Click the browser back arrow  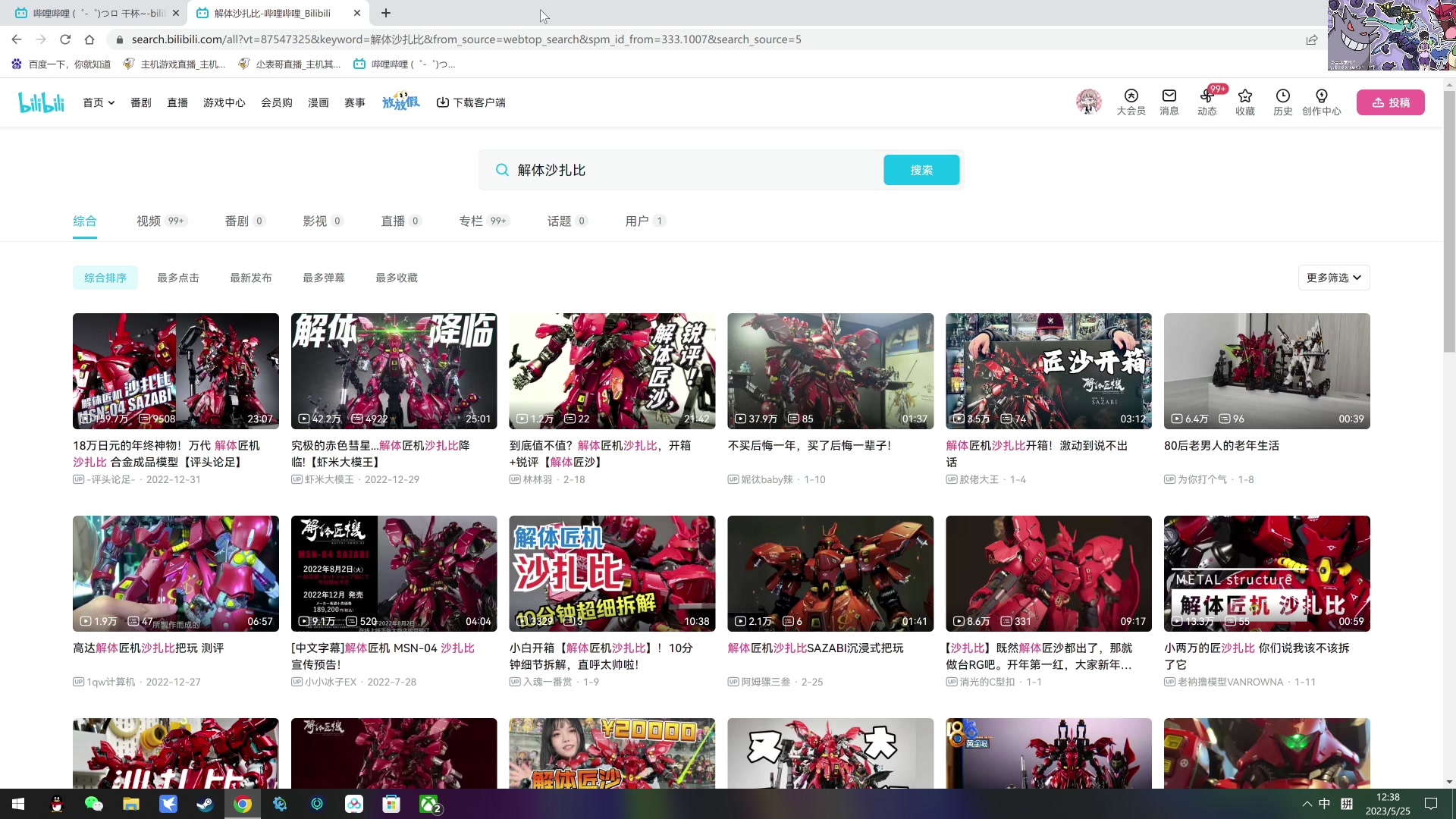coord(17,39)
